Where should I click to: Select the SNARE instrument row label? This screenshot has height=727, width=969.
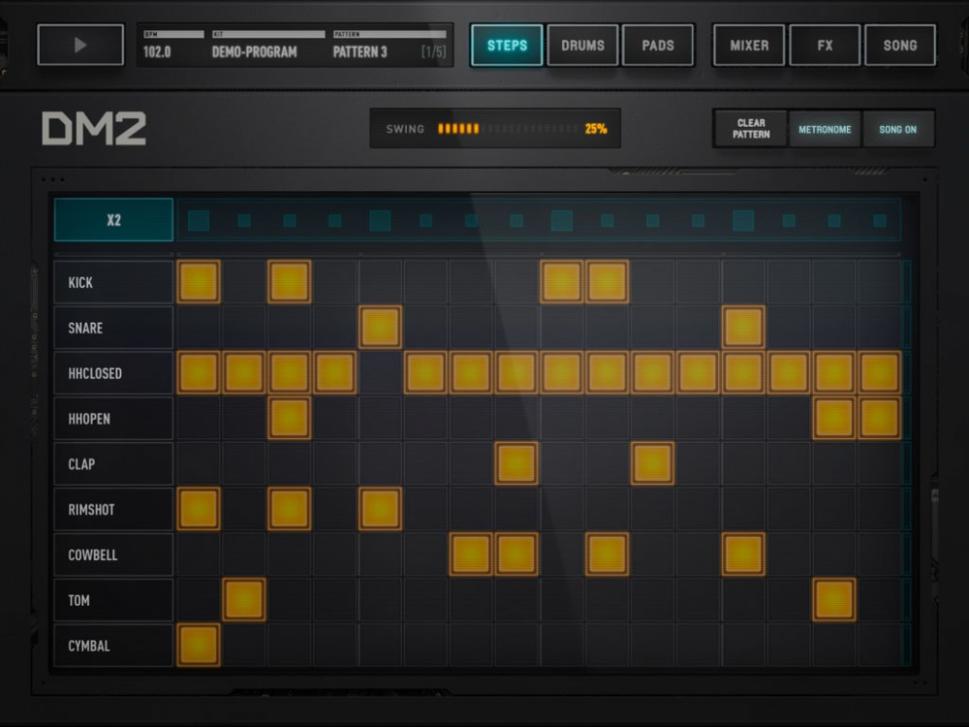point(112,327)
